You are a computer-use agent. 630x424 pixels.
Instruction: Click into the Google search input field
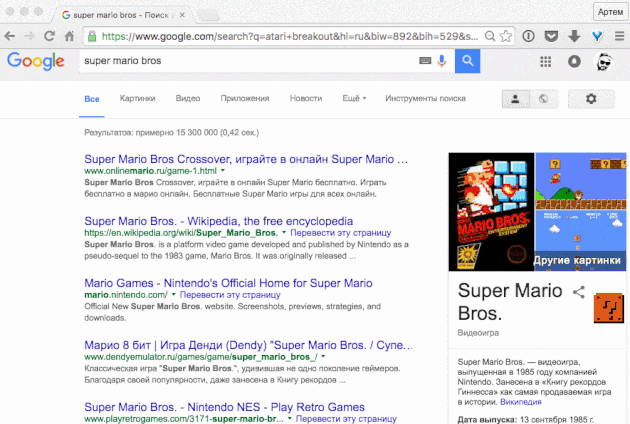click(x=249, y=61)
